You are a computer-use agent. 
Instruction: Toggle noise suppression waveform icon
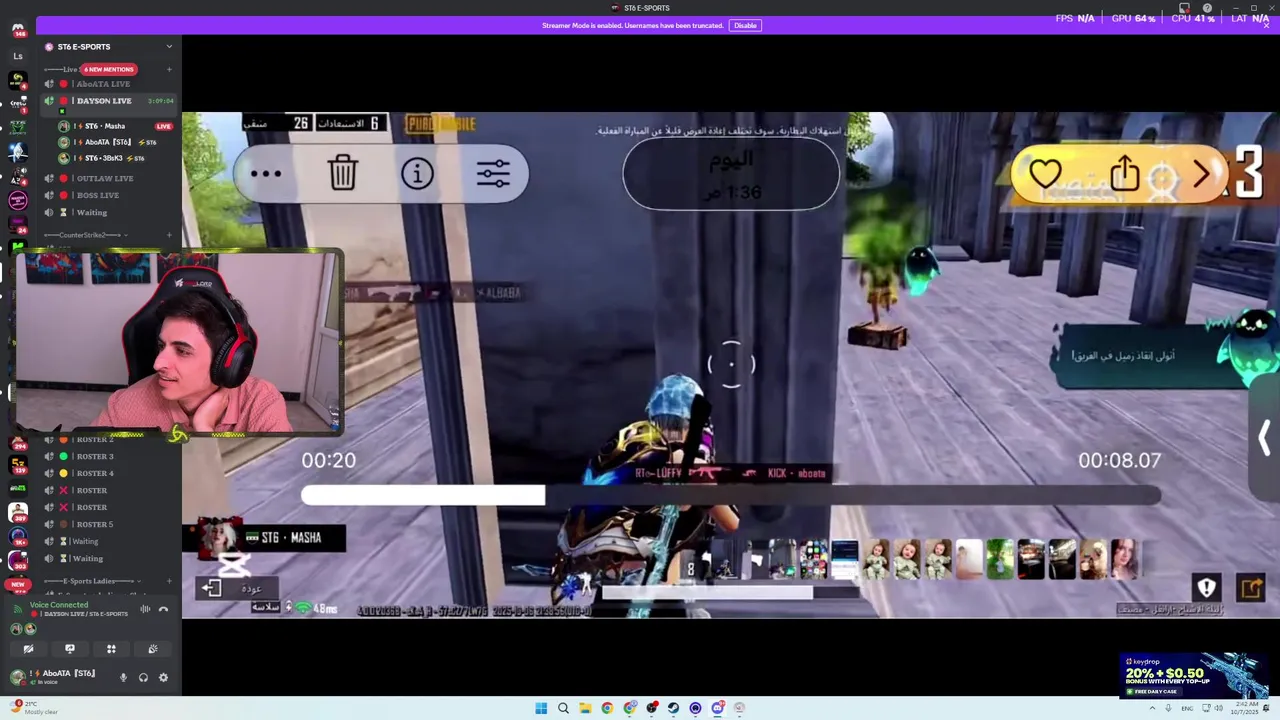point(145,609)
